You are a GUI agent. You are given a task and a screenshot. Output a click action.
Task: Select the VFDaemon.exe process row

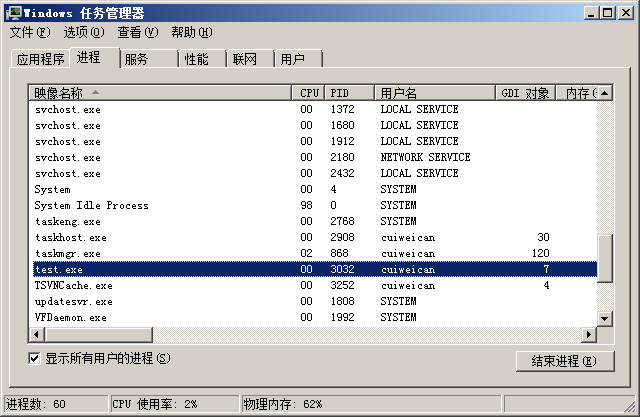315,317
